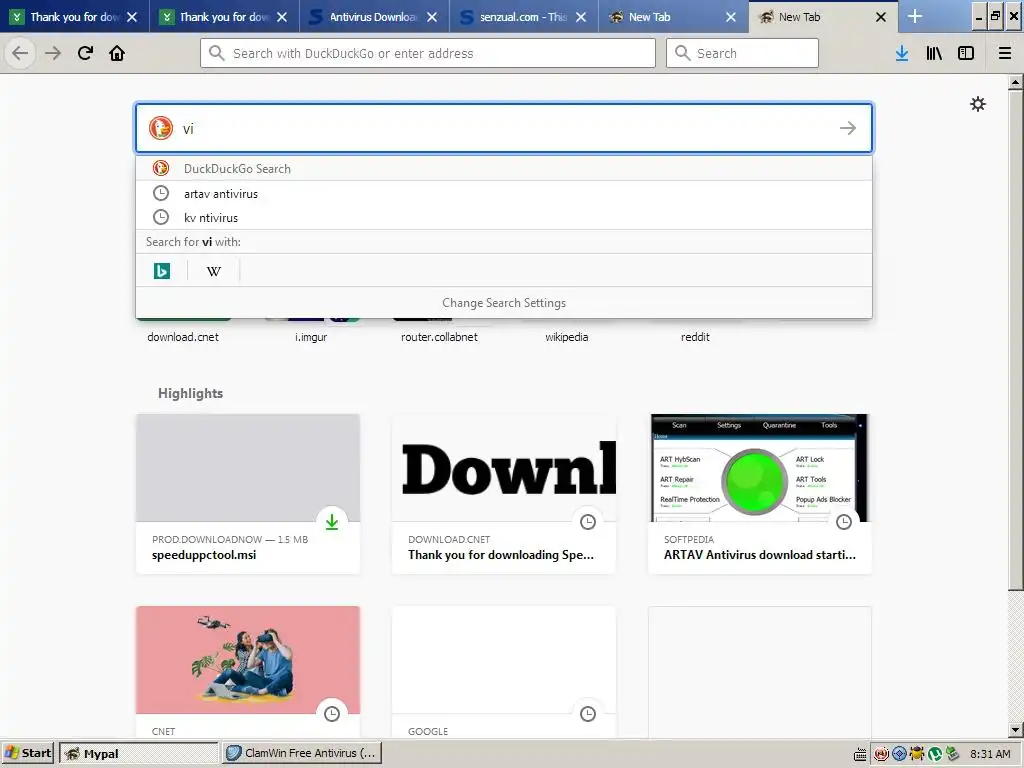
Task: Switch to ClamWin Free Antivirus taskbar window
Action: (301, 753)
